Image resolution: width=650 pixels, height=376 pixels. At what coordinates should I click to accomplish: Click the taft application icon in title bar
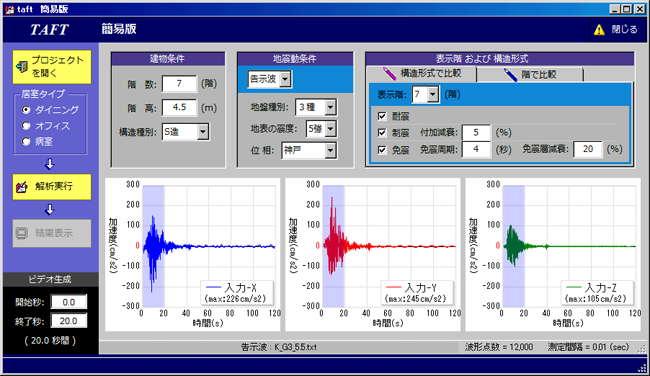pyautogui.click(x=9, y=9)
